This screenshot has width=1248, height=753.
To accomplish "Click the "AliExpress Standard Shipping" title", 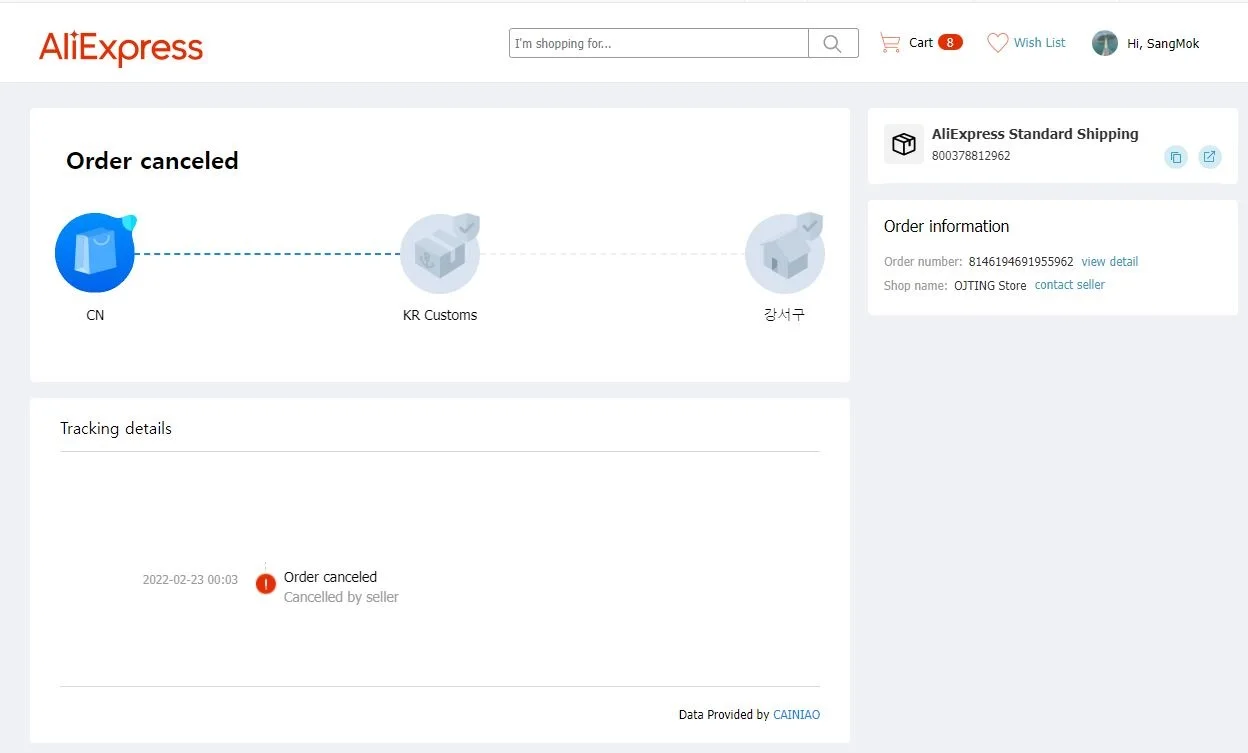I will 1035,134.
